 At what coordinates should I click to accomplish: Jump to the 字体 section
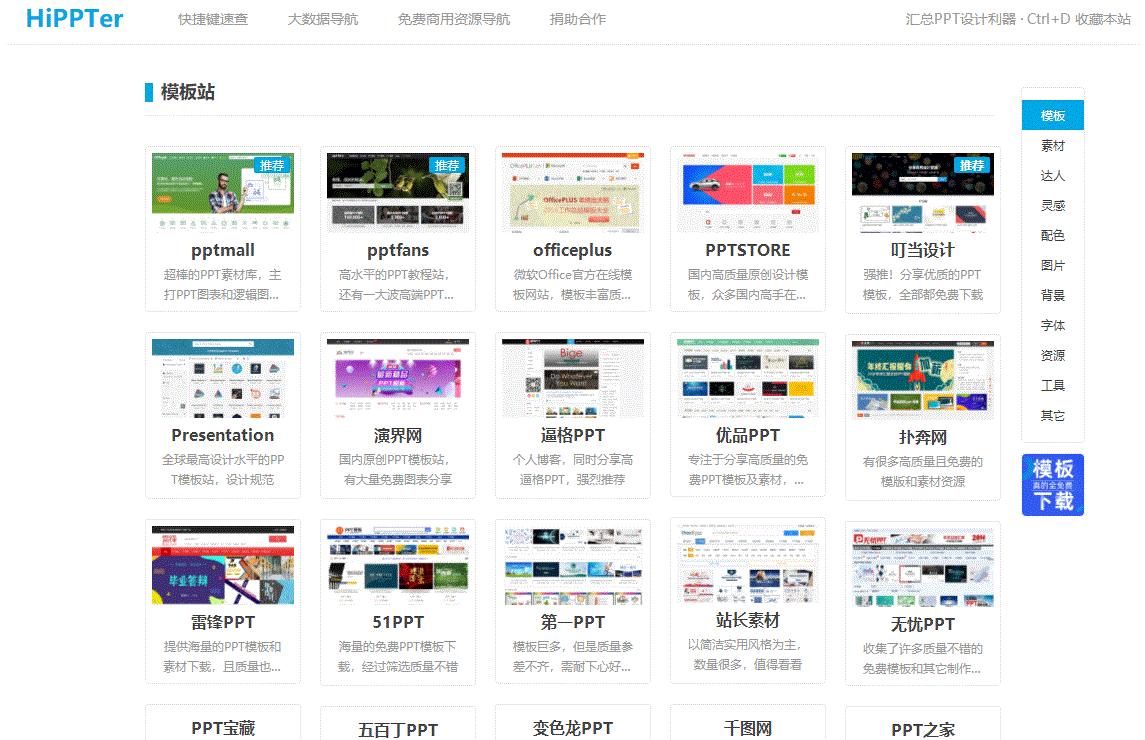pos(1051,325)
